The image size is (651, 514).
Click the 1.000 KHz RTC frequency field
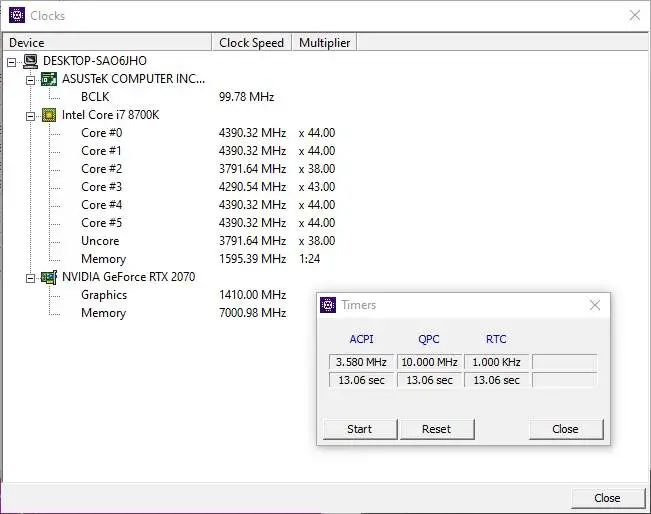(x=497, y=362)
